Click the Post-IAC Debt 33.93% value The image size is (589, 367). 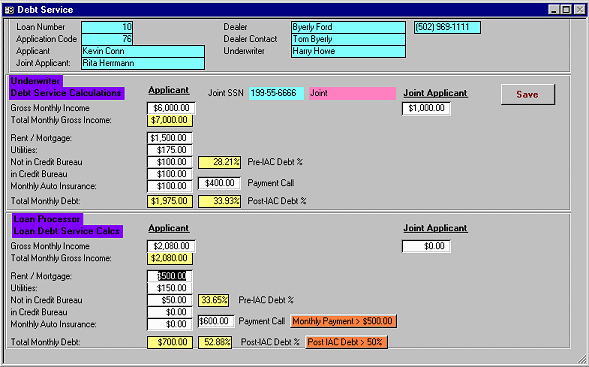(x=219, y=201)
